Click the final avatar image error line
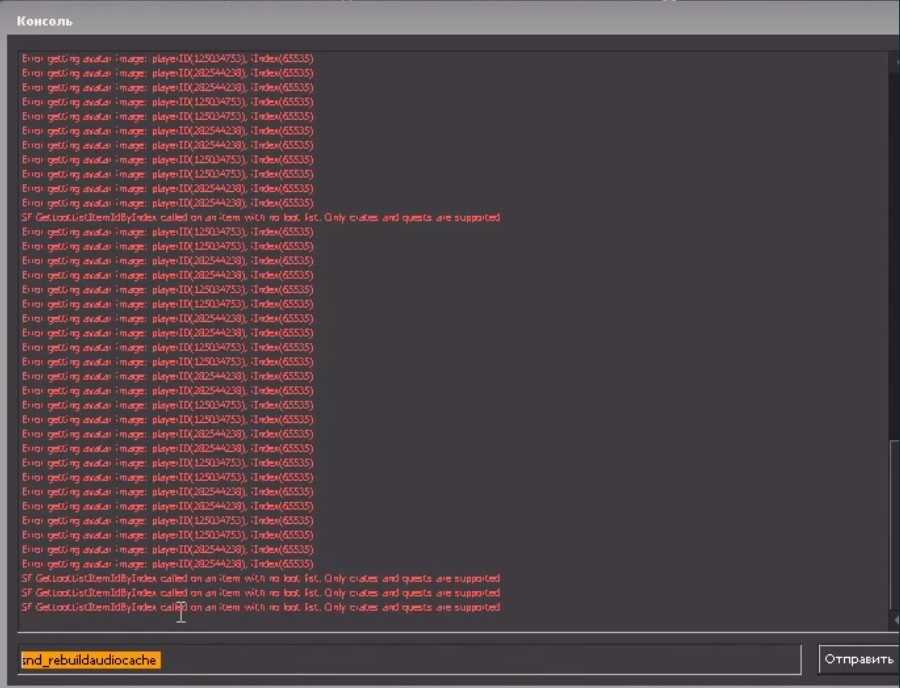 (168, 564)
